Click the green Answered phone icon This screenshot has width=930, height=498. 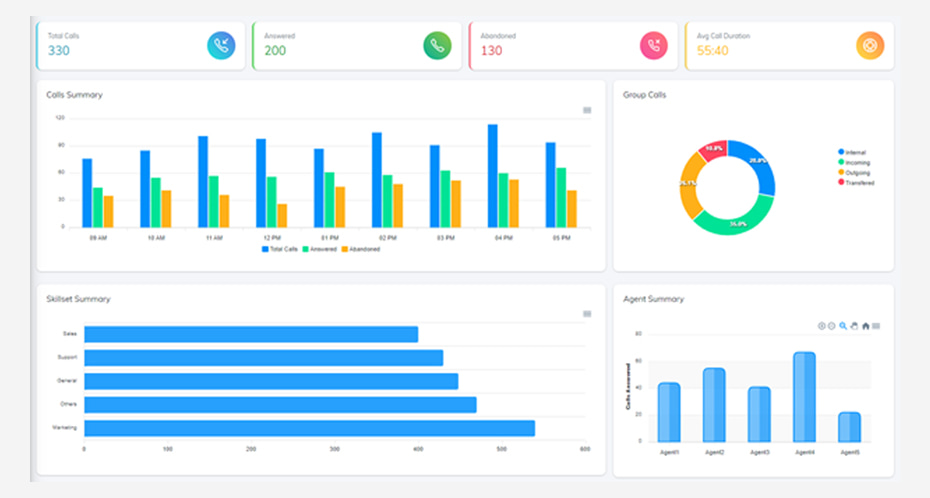coord(437,46)
